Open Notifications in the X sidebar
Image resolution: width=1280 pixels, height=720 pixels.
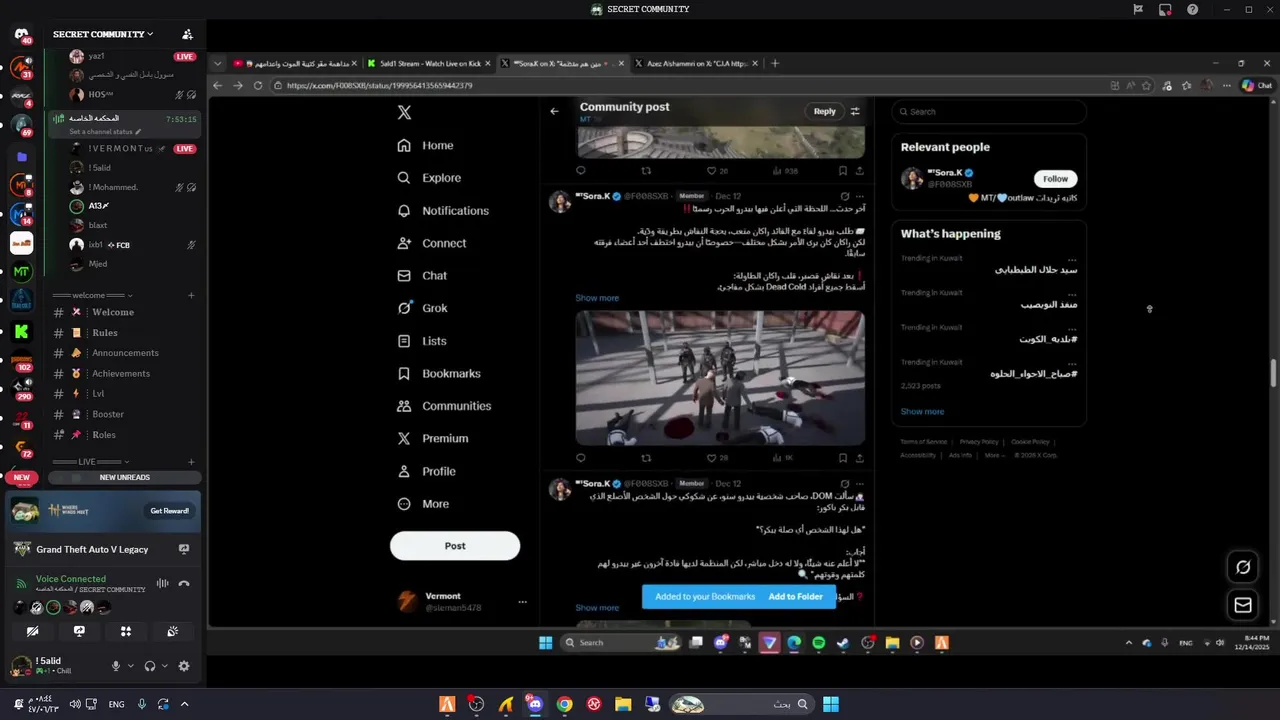coord(443,211)
